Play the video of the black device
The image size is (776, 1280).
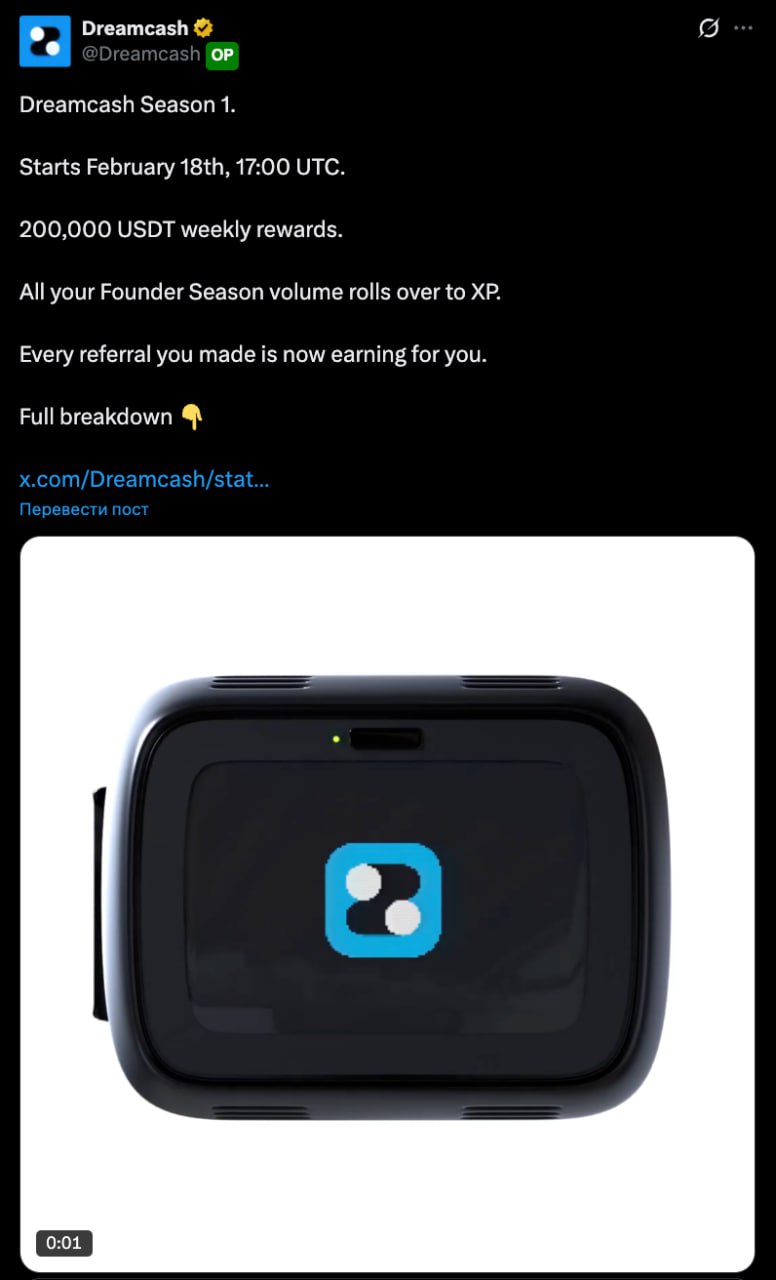387,904
